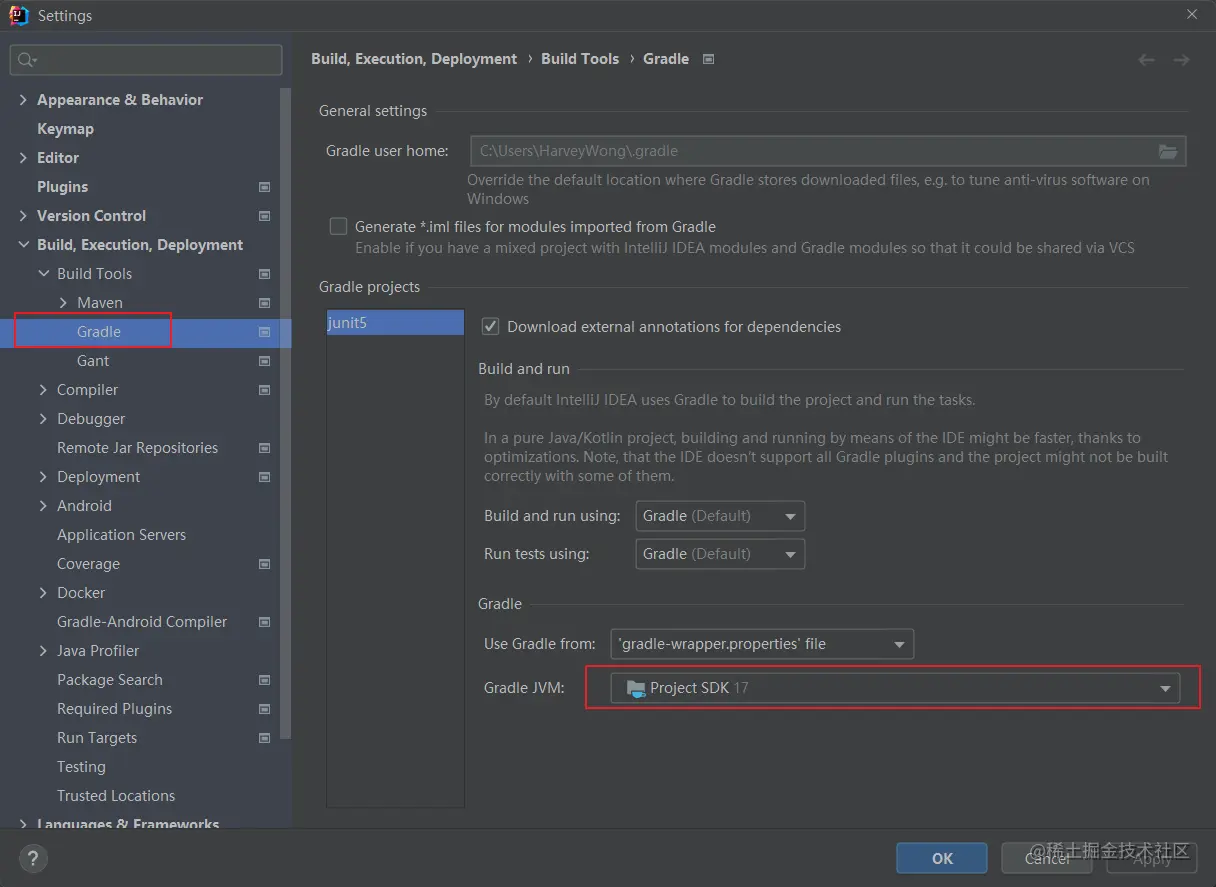The image size is (1216, 887).
Task: Open the Build and run using dropdown
Action: point(720,516)
